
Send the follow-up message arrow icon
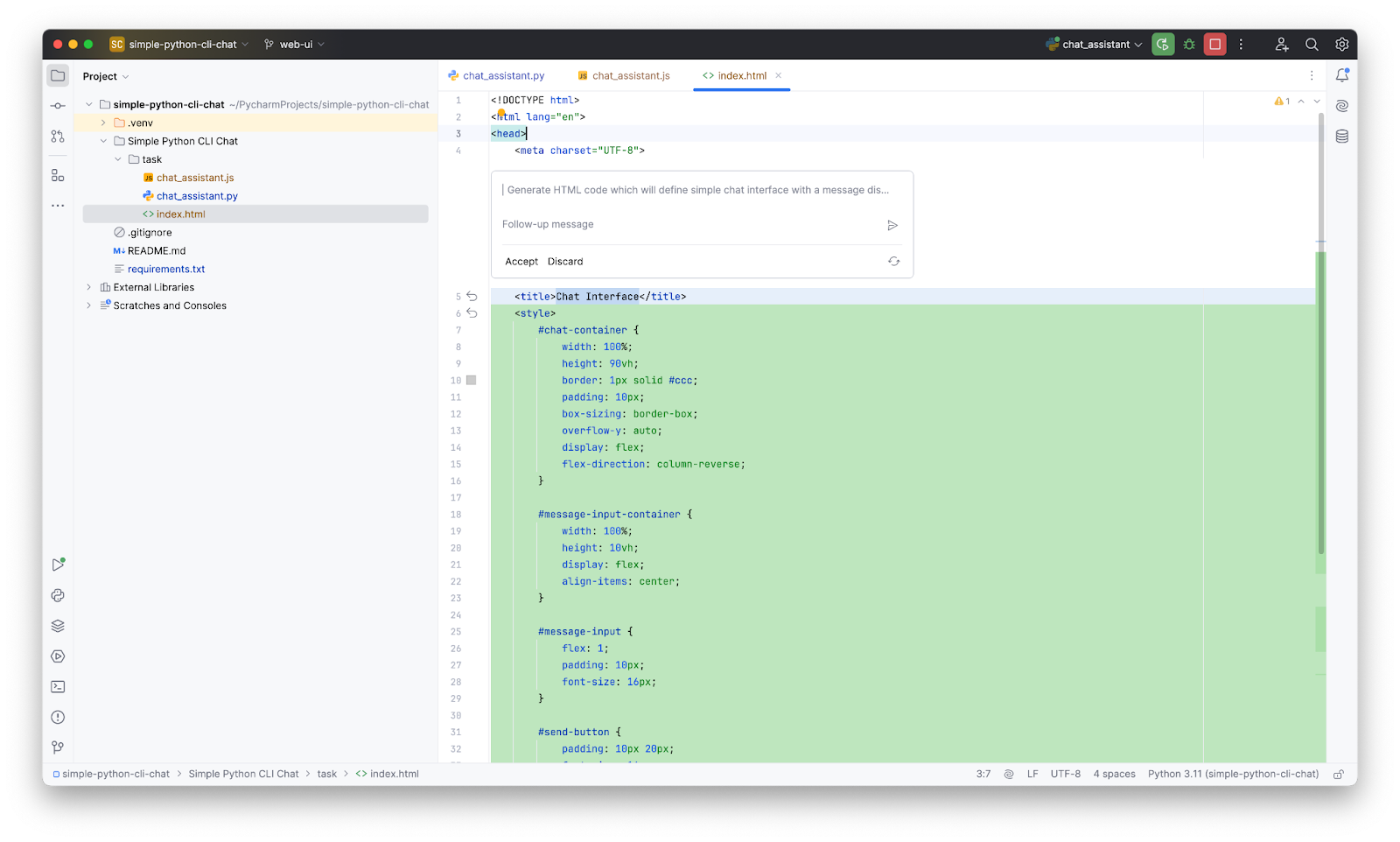[892, 226]
